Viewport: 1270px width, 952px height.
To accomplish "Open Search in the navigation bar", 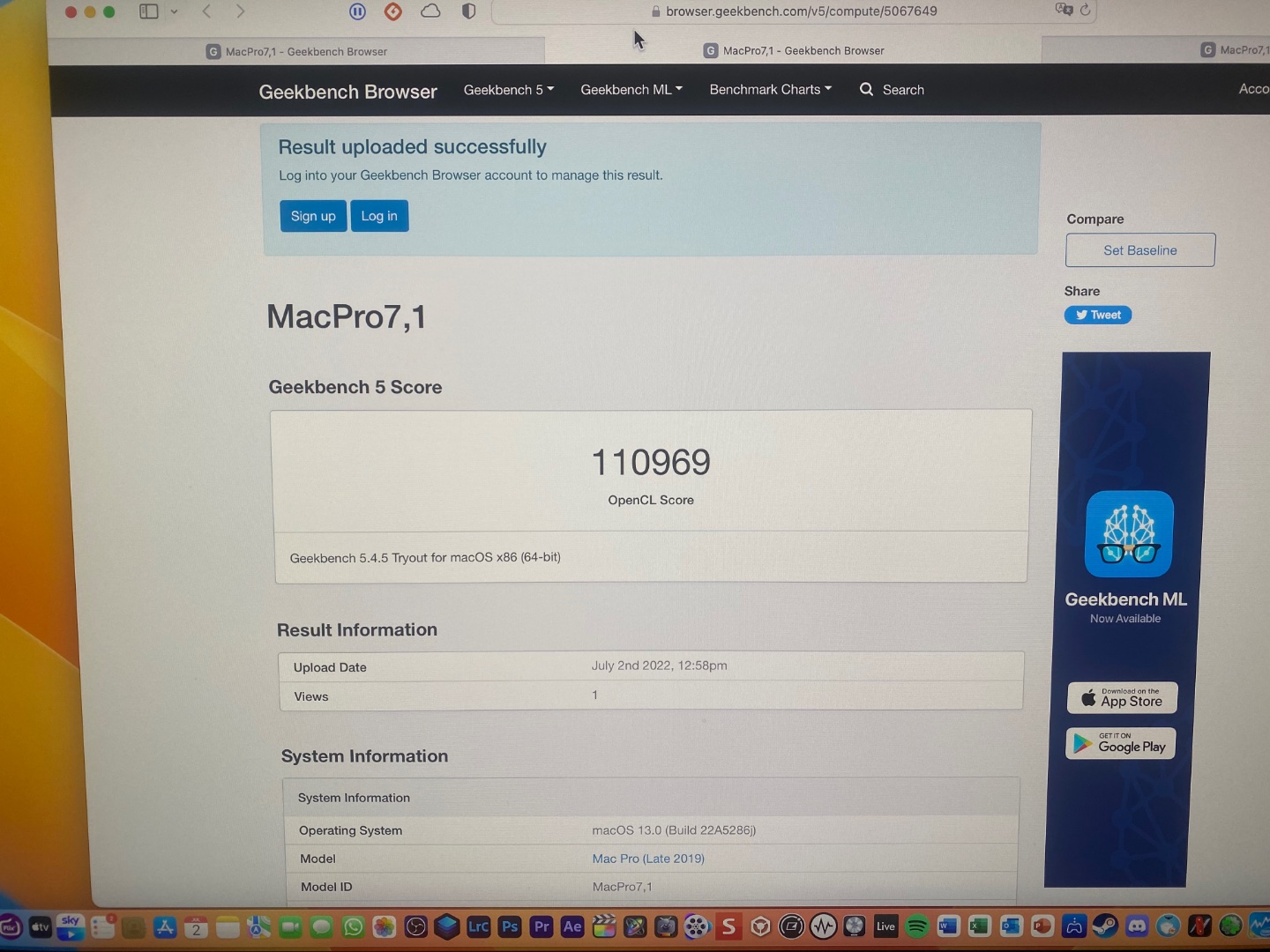I will [x=892, y=89].
